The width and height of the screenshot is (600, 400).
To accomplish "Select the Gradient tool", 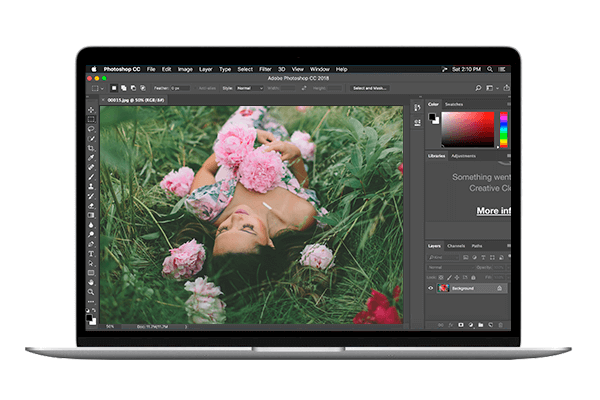I will coord(91,215).
